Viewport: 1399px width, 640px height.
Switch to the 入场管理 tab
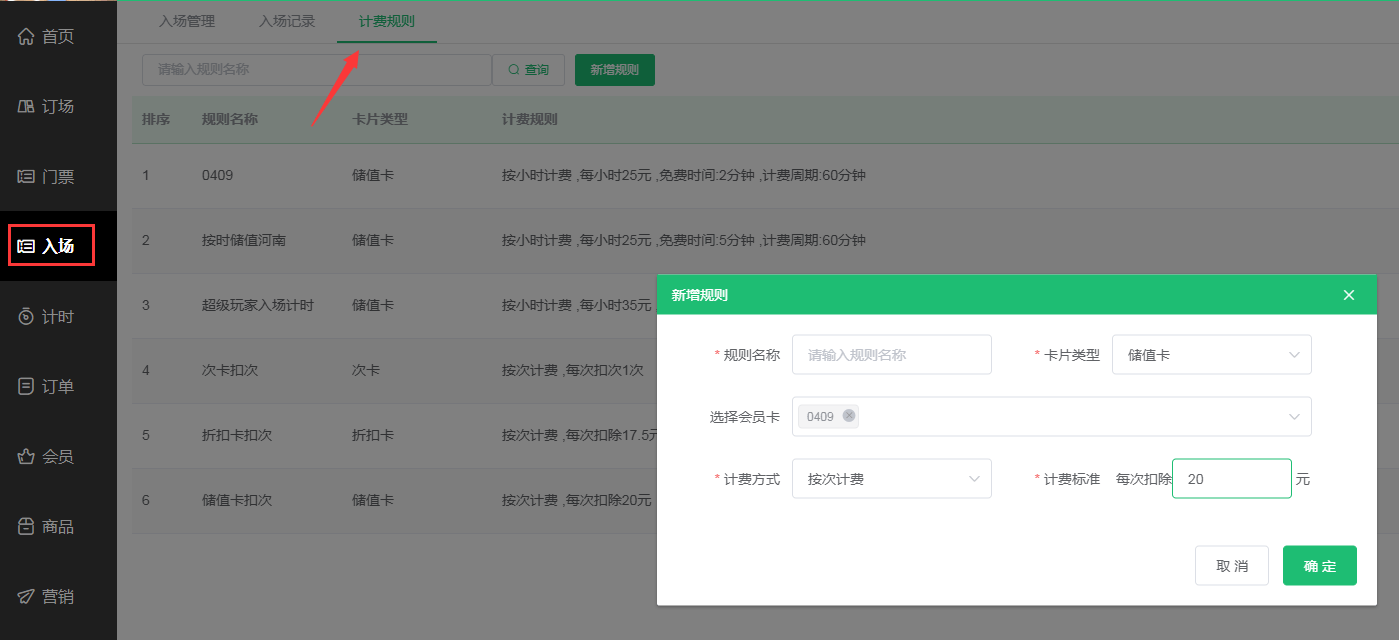[x=188, y=20]
